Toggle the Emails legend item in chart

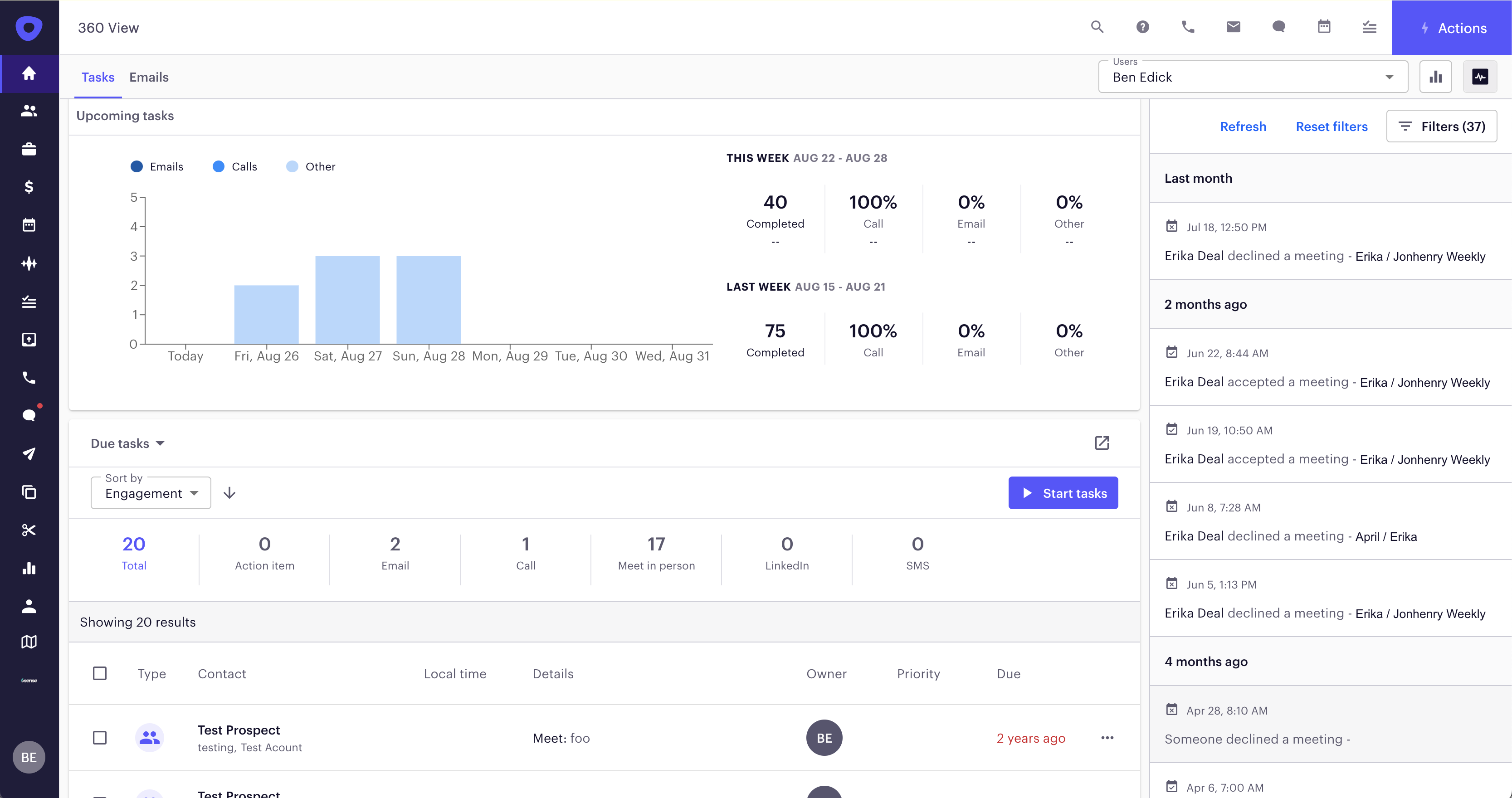(x=157, y=167)
